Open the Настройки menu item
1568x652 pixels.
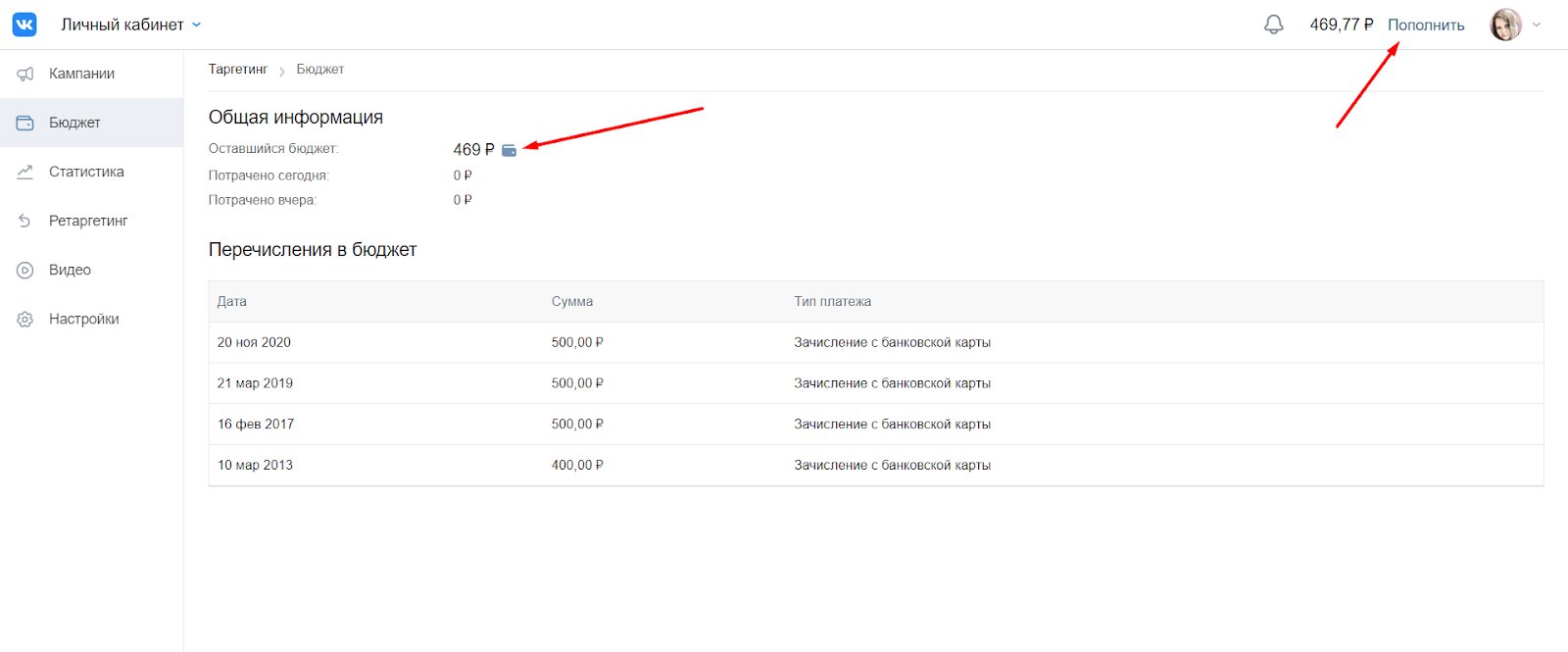pos(83,319)
